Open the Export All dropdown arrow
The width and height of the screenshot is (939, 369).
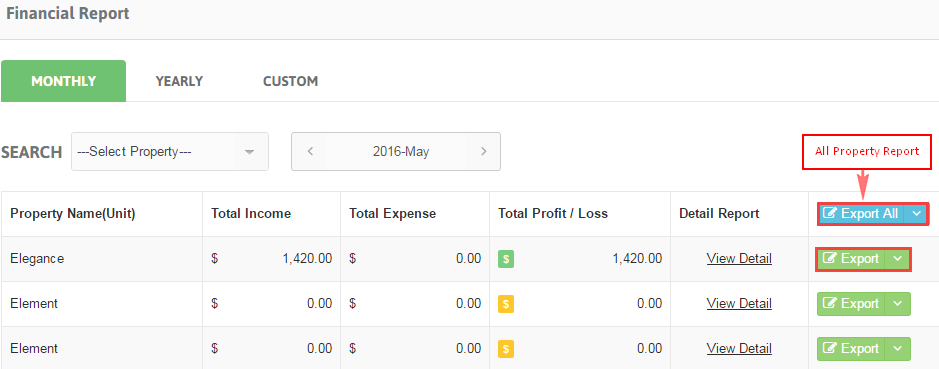point(916,213)
